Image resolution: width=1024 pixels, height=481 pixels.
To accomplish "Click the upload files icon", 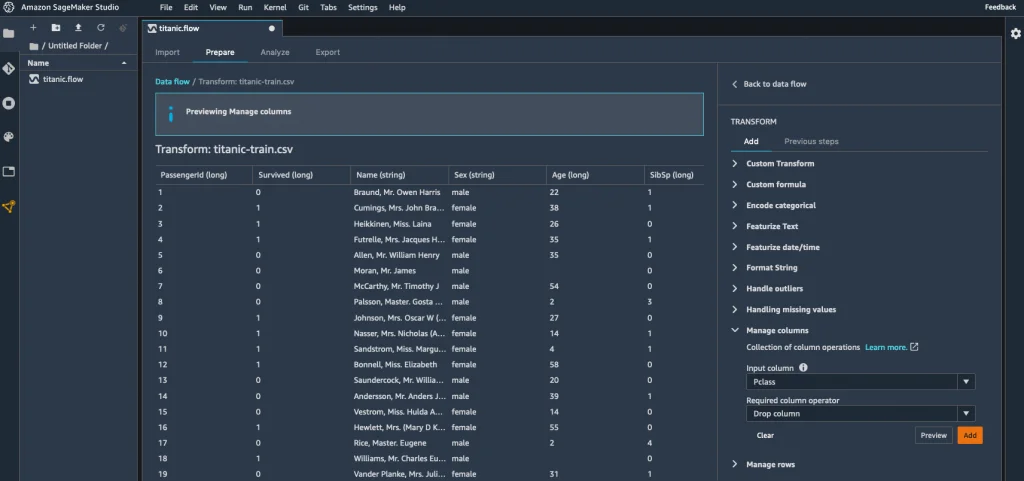I will point(78,27).
